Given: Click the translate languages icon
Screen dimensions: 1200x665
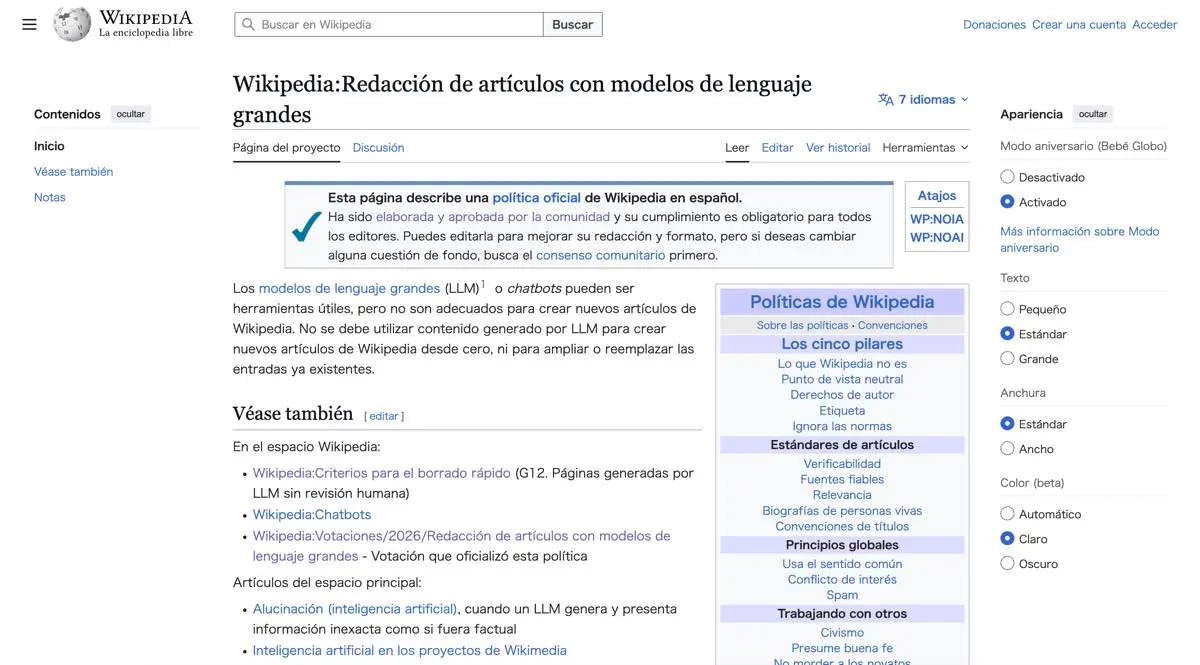Looking at the screenshot, I should [886, 99].
